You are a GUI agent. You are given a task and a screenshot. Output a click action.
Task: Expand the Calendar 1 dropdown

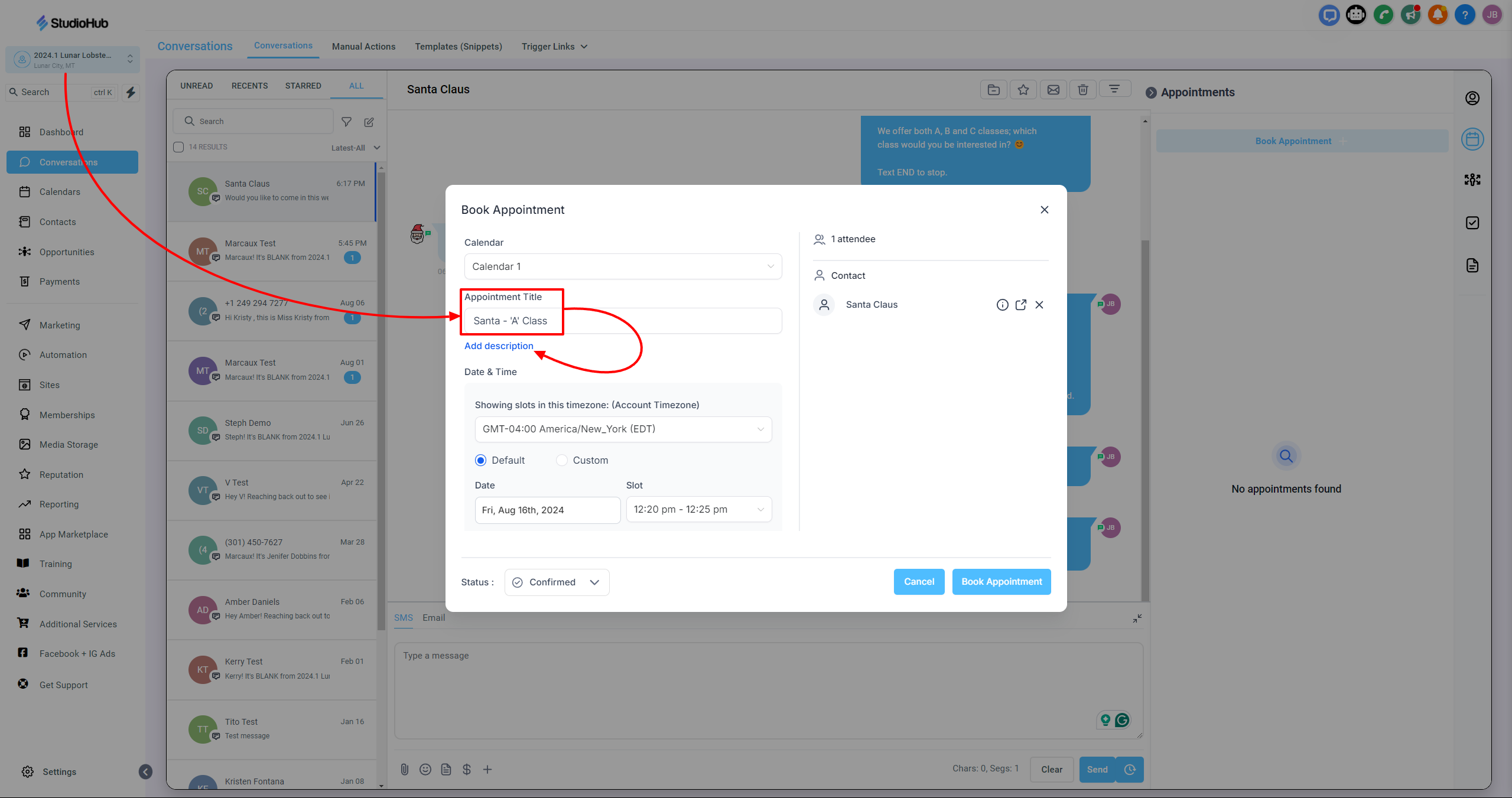click(x=623, y=266)
